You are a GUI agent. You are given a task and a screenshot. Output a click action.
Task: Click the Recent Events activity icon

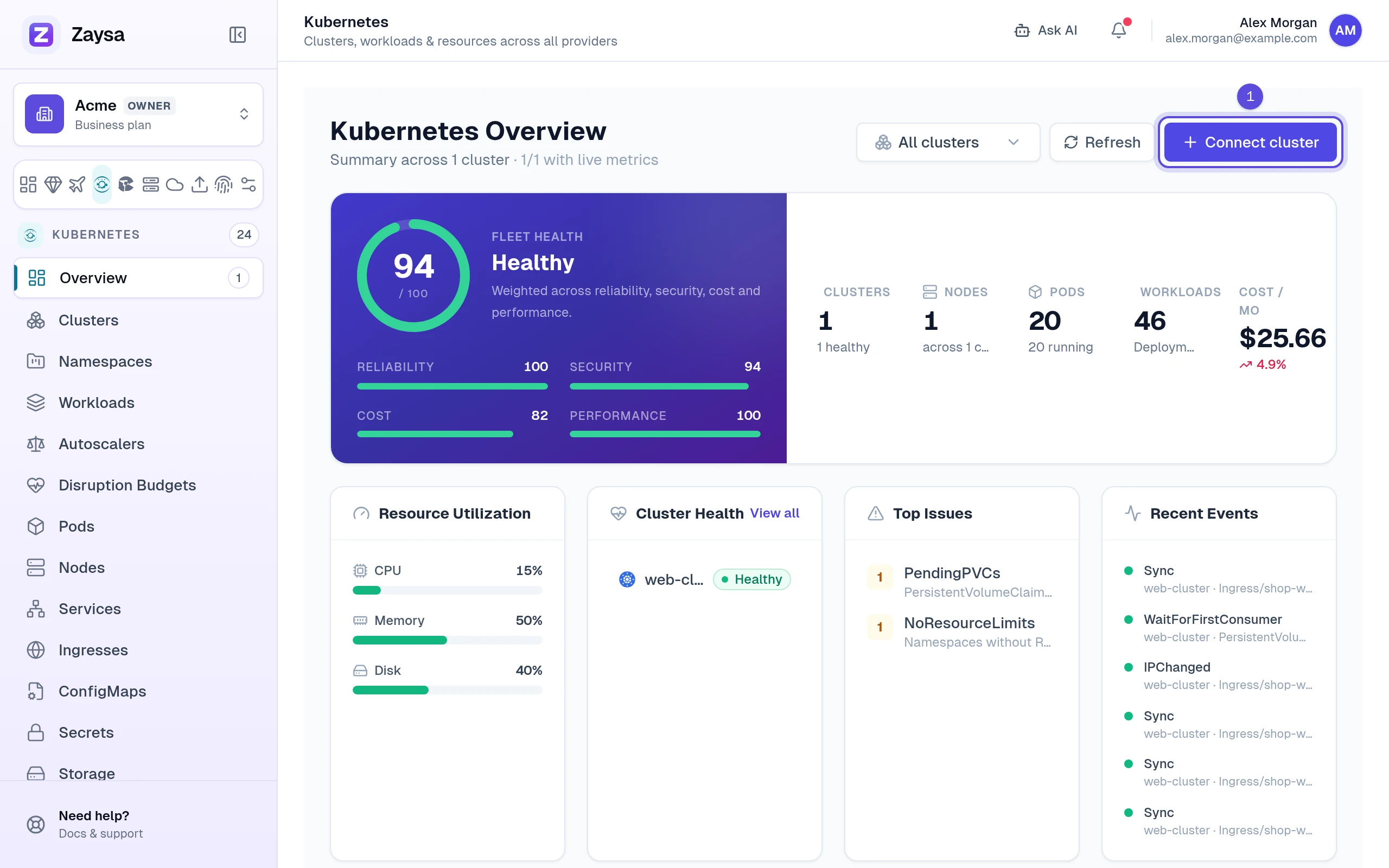point(1132,513)
